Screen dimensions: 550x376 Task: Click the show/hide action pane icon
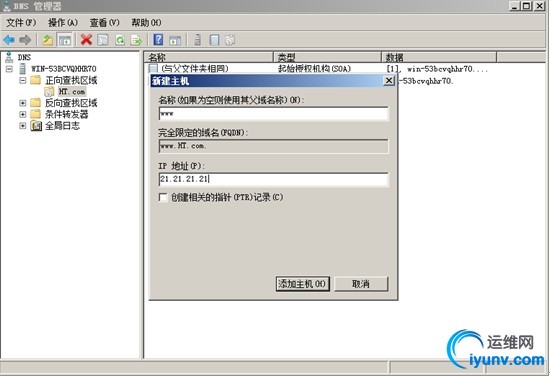pos(175,40)
